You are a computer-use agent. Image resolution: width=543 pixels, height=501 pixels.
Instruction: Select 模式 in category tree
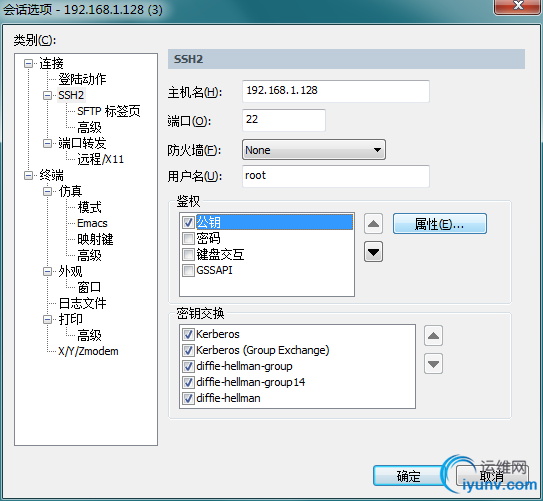click(x=89, y=207)
